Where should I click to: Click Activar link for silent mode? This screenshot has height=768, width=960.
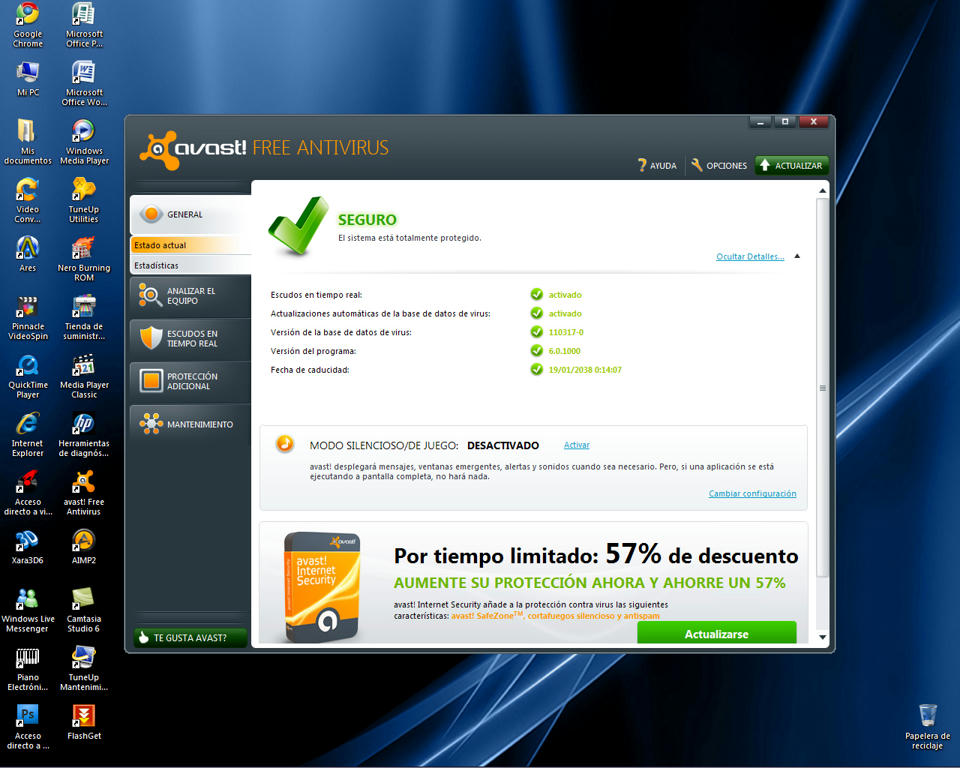[576, 445]
